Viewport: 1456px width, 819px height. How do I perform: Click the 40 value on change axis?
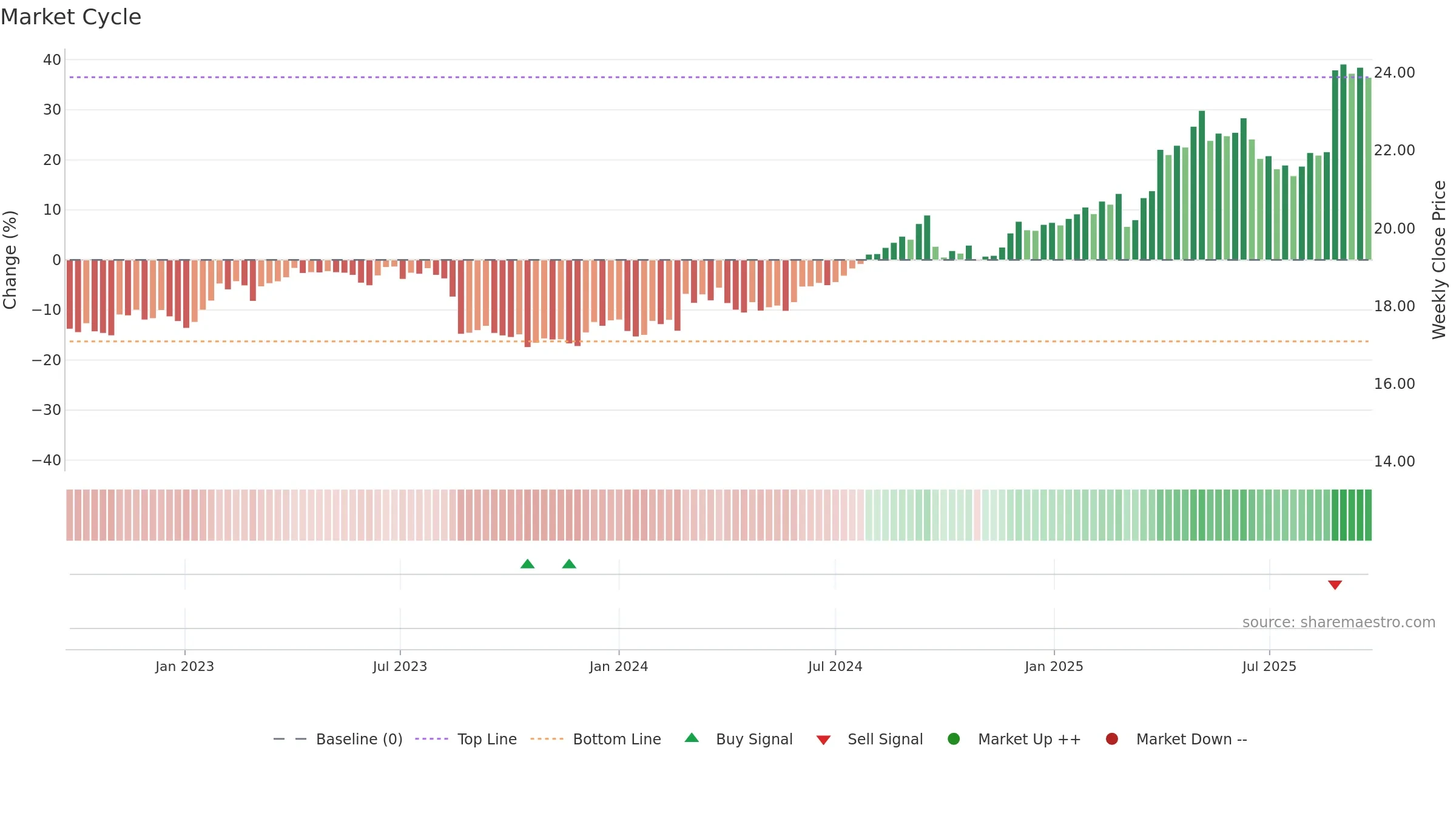click(52, 60)
